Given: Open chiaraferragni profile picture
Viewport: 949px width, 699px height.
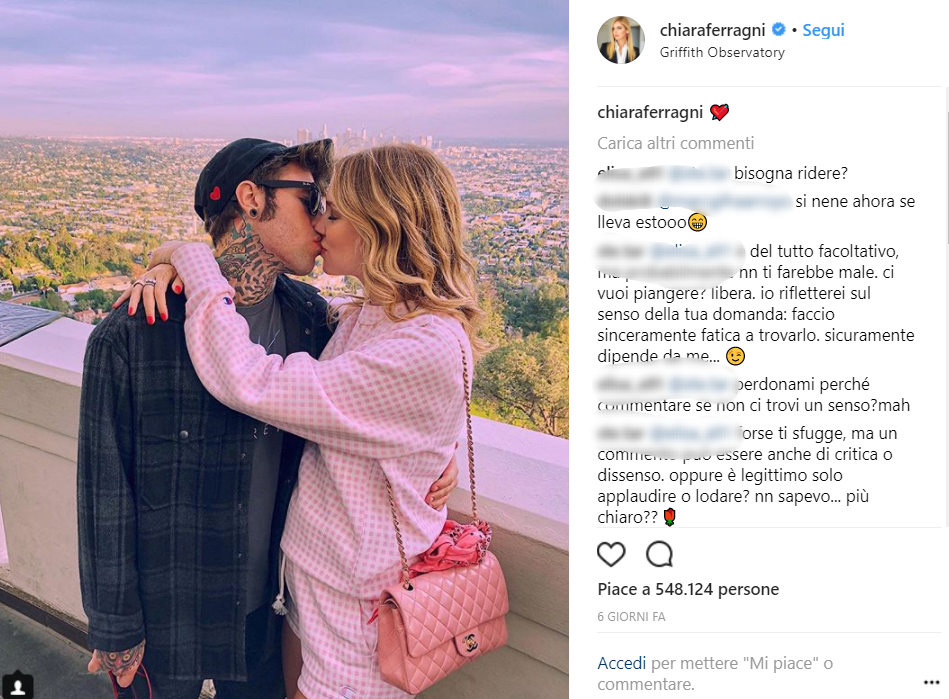Looking at the screenshot, I should click(621, 40).
